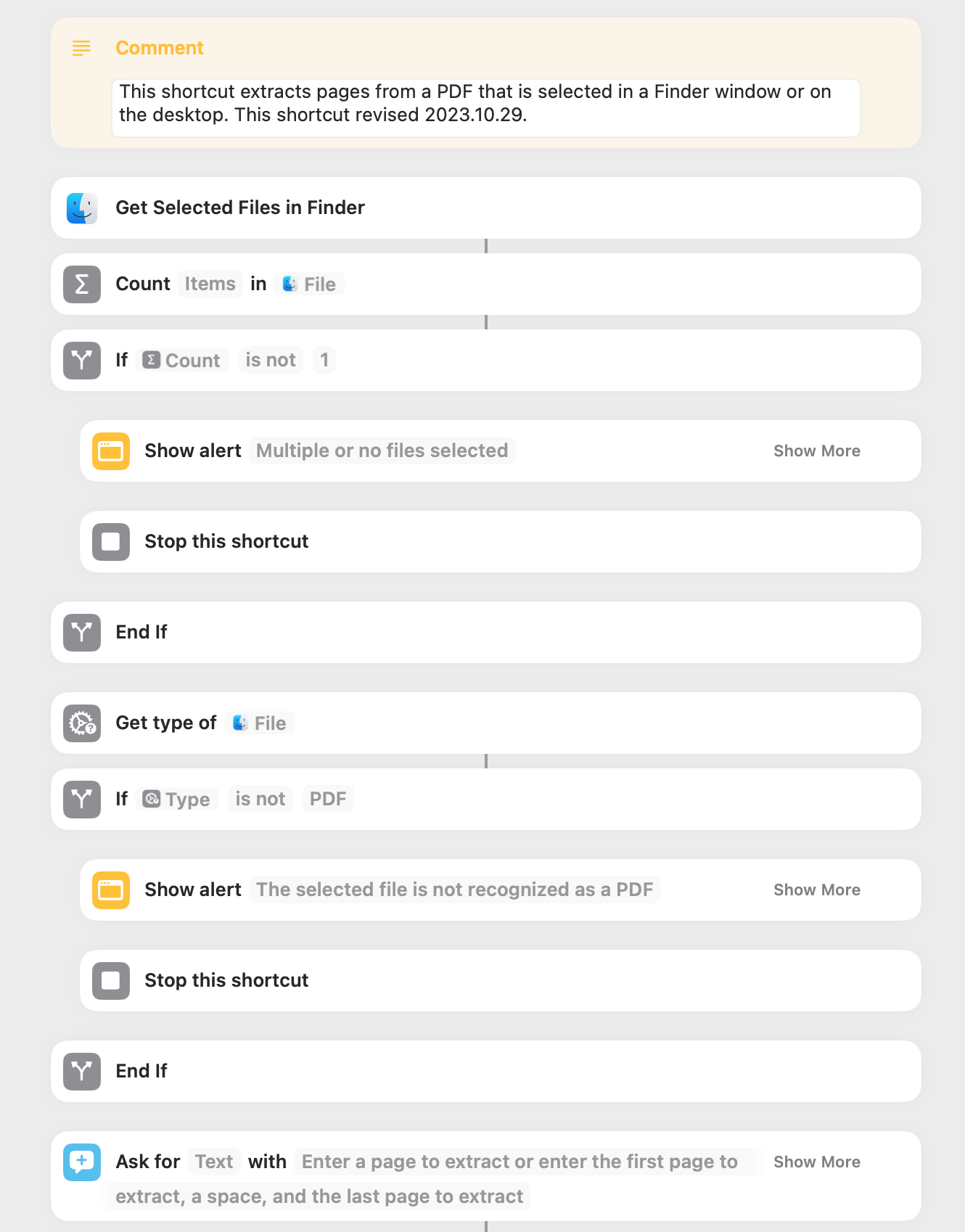This screenshot has height=1232, width=965.
Task: Edit the number 1 in Count condition
Action: point(324,360)
